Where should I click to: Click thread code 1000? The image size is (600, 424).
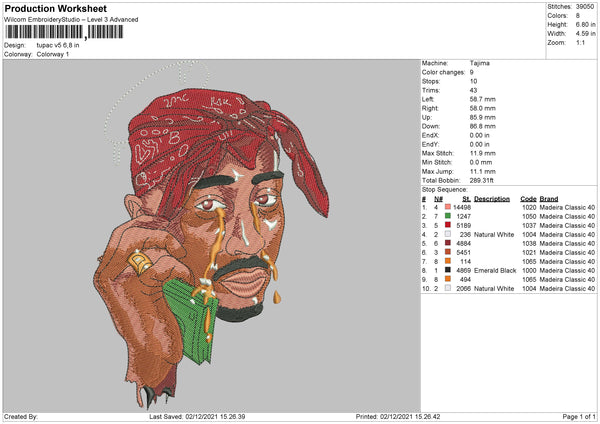coord(529,271)
